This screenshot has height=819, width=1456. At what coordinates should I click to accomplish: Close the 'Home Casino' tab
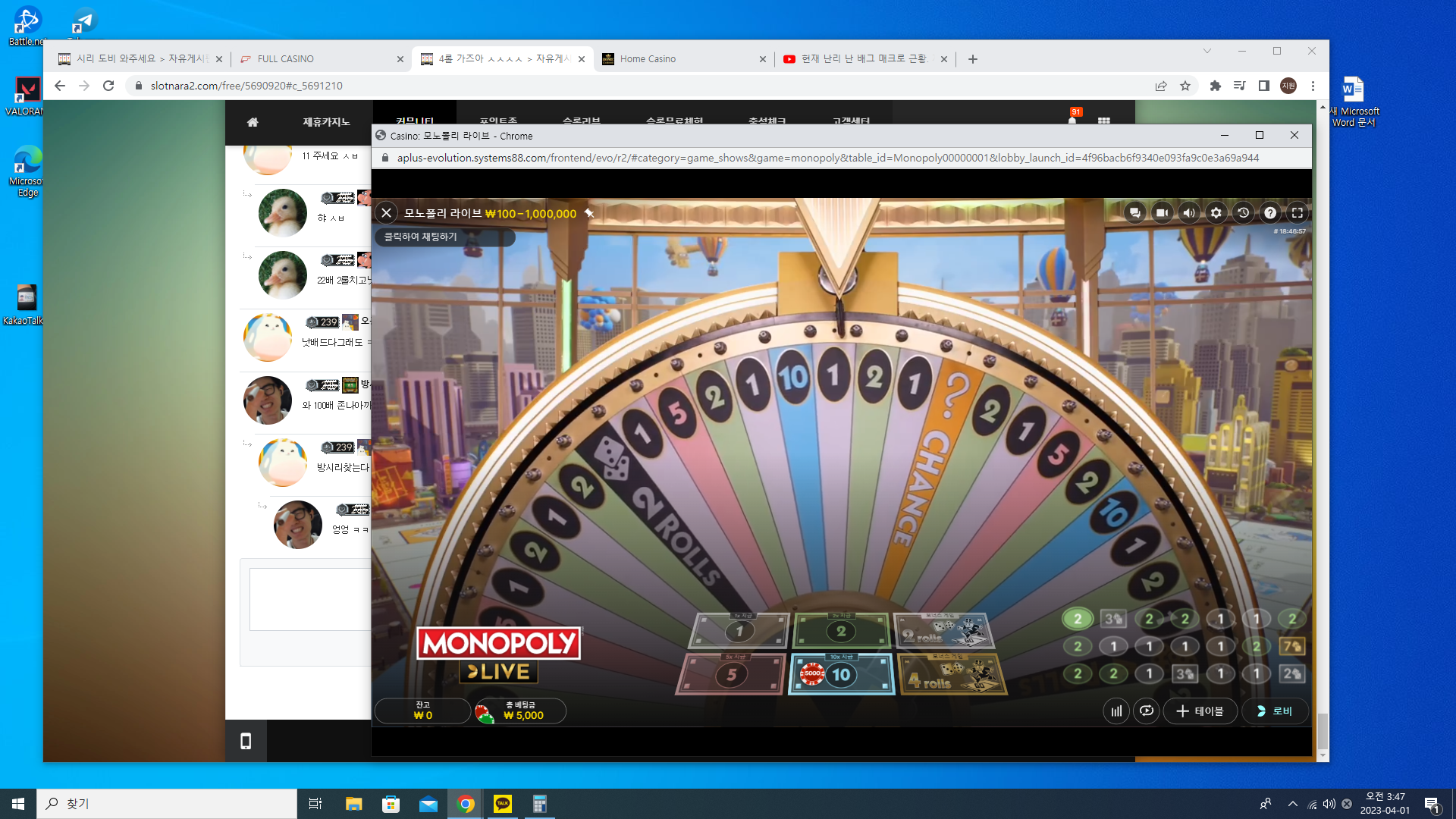[x=763, y=59]
